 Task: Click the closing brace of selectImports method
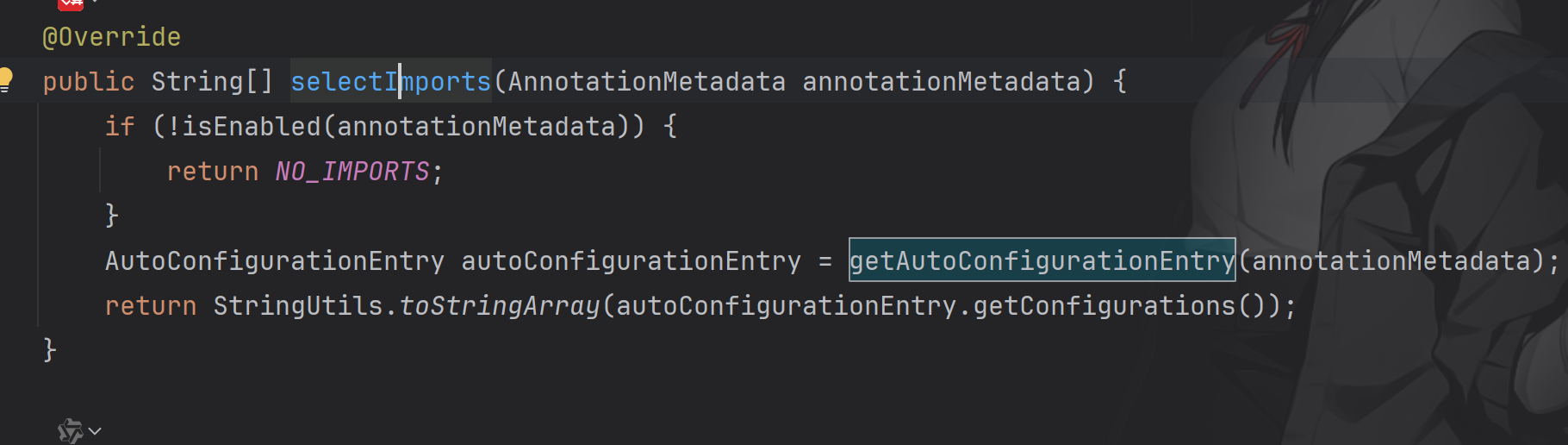[x=49, y=350]
